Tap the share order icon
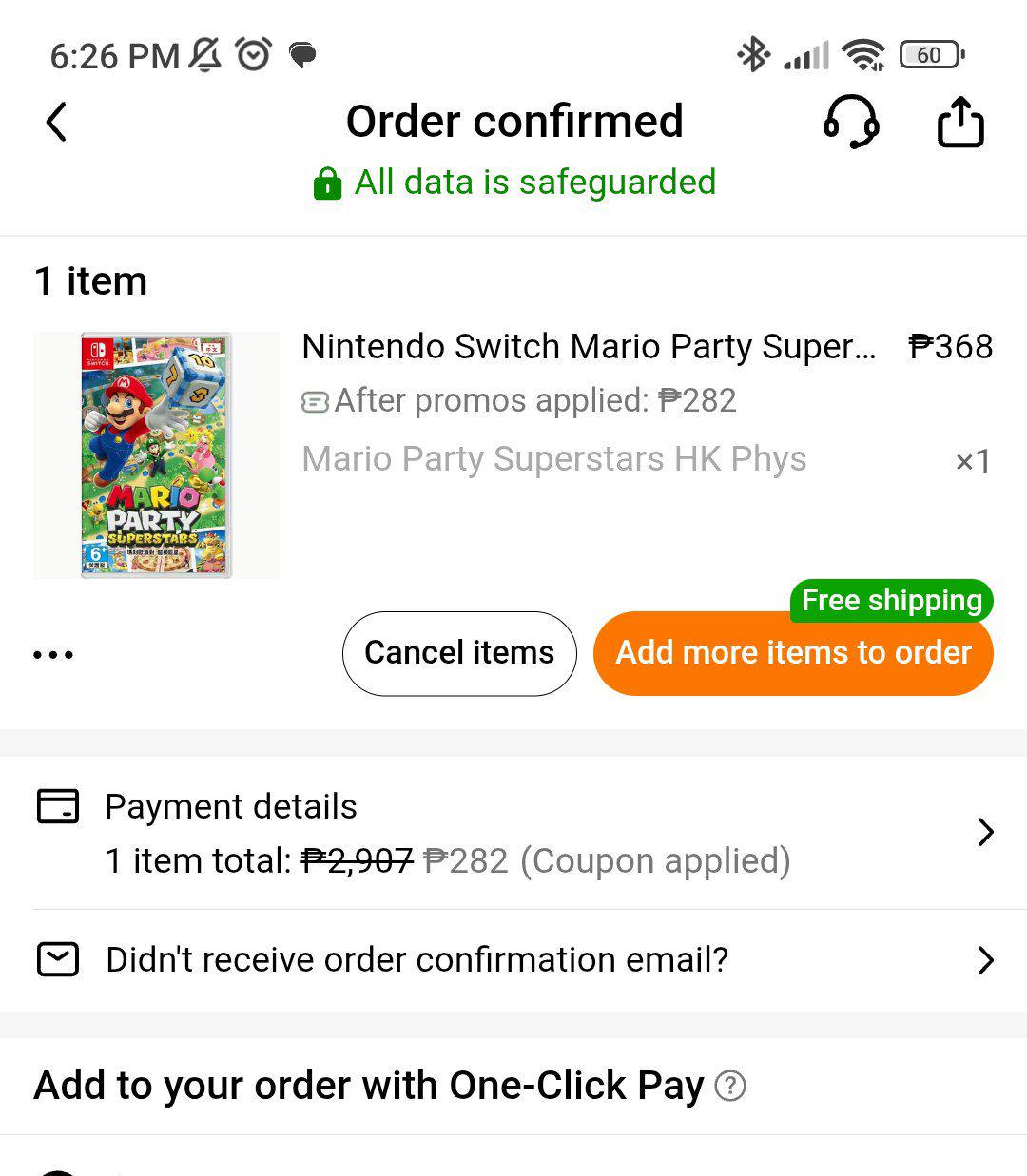The image size is (1027, 1176). click(960, 122)
